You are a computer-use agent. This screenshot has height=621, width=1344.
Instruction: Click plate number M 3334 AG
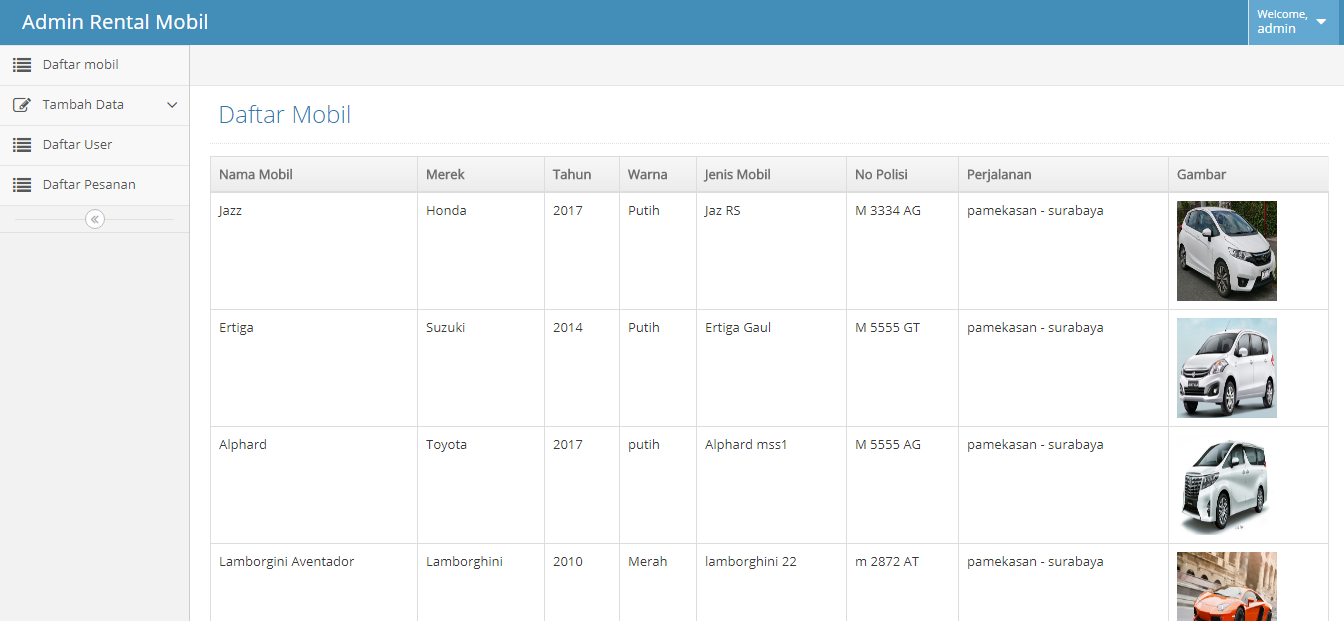coord(888,211)
